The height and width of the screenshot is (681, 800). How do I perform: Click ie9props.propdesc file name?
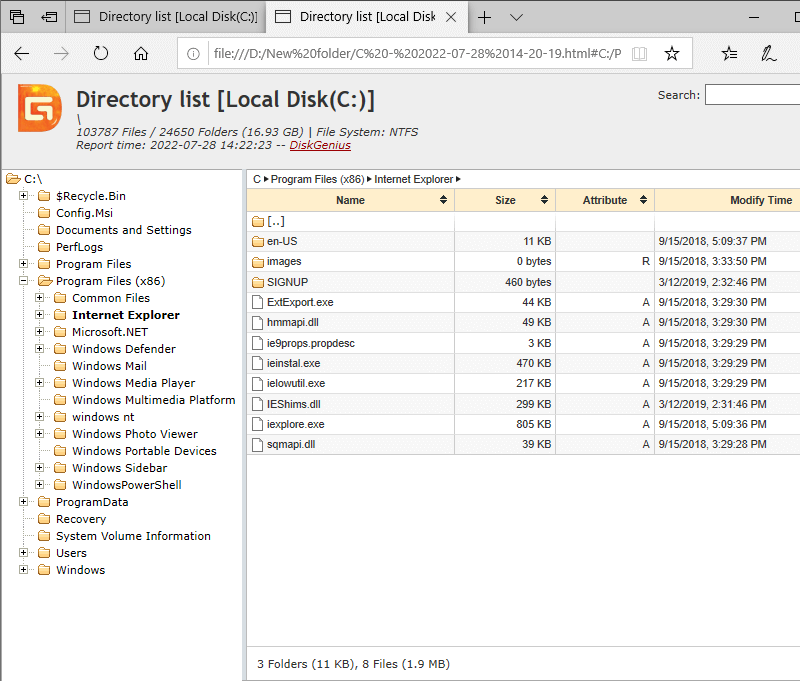click(311, 343)
